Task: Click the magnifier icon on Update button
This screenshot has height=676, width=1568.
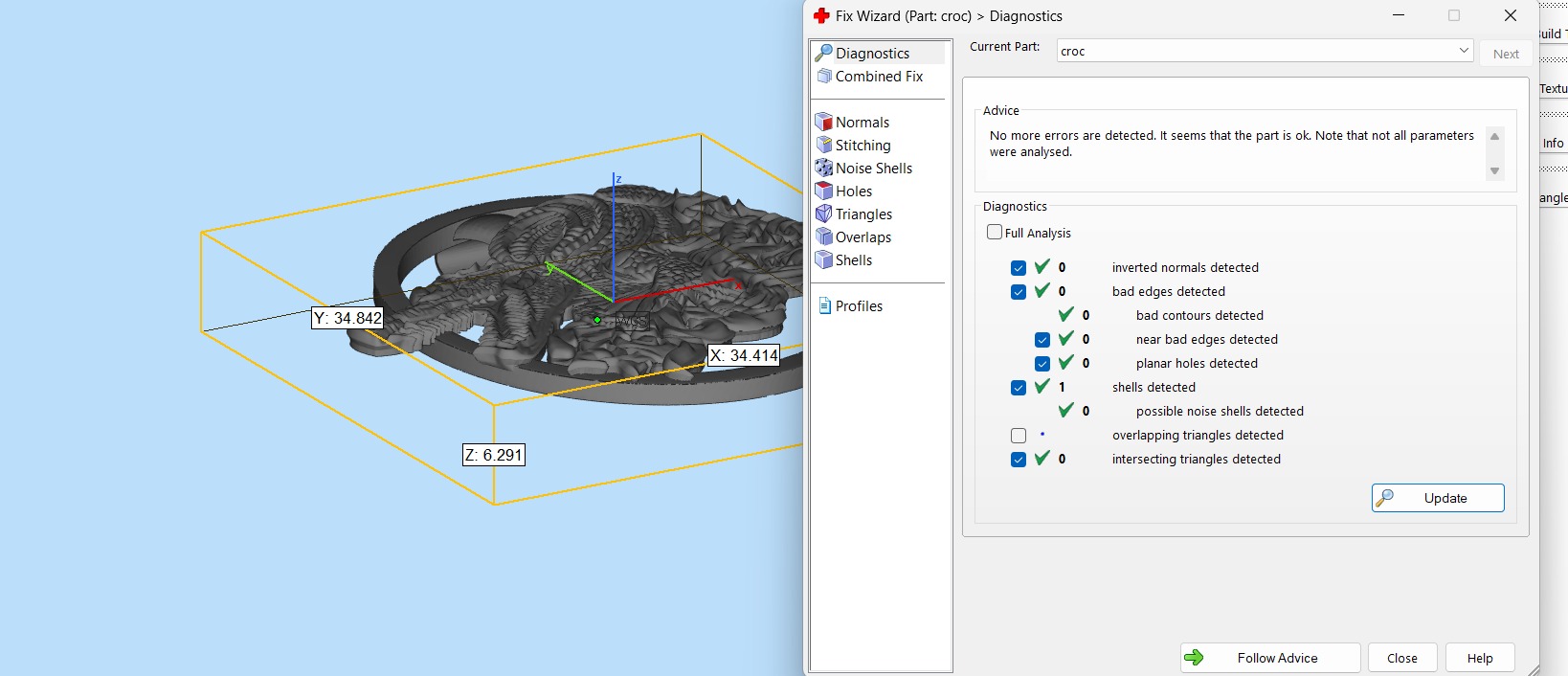Action: coord(1384,498)
